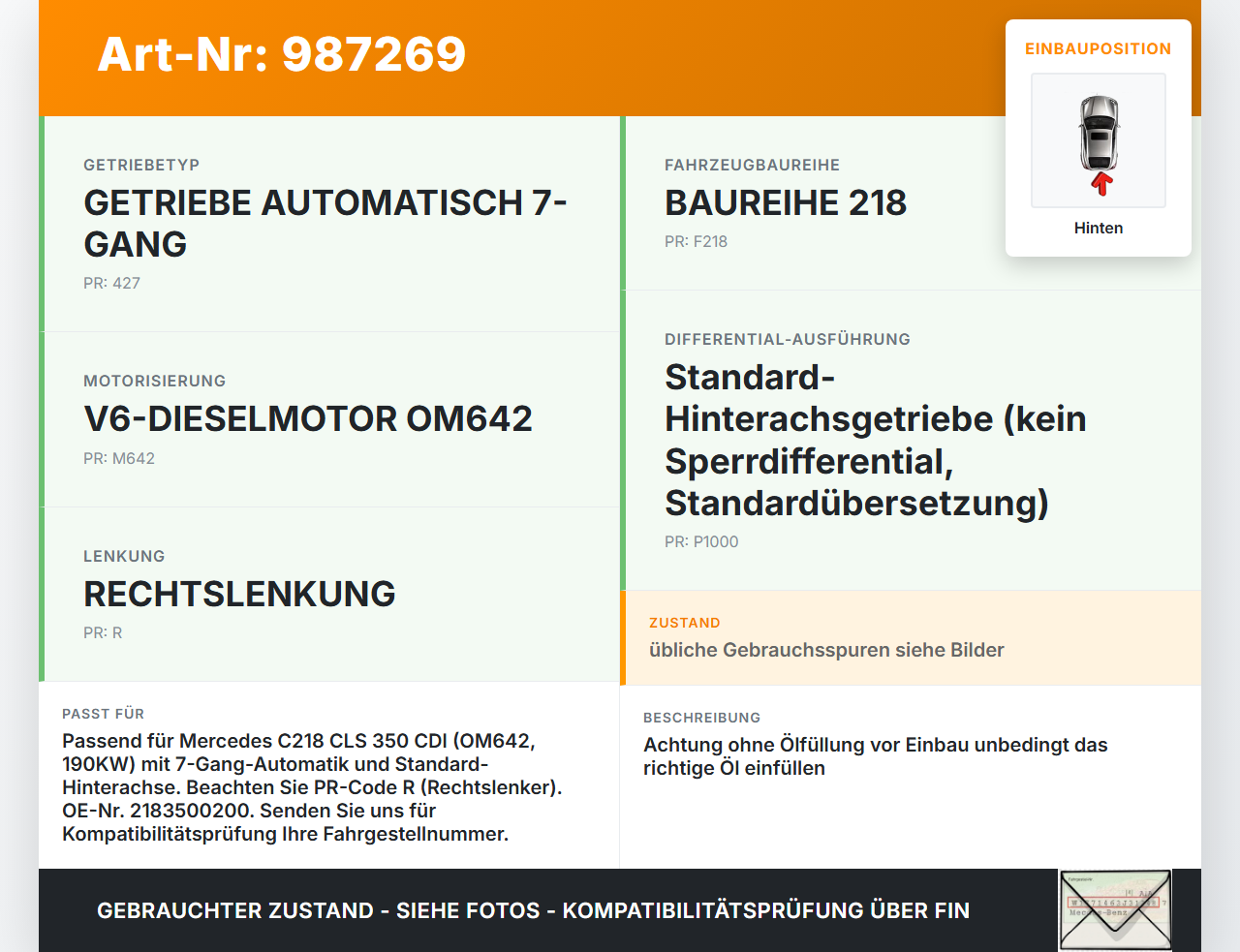Select übliche Gebrauchsspuren siehe Bilder text
The image size is (1240, 952).
[x=826, y=651]
